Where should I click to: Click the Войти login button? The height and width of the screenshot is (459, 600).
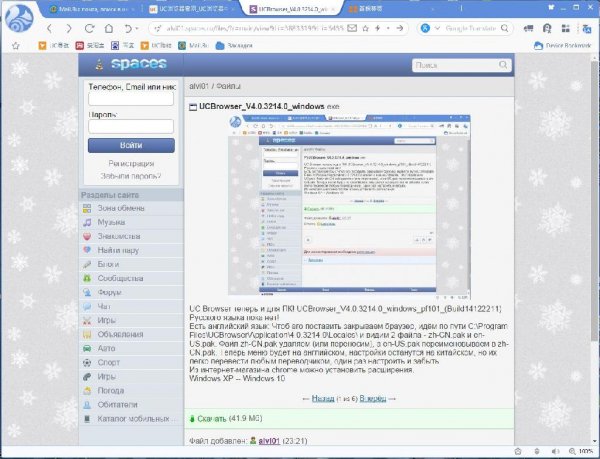tap(131, 145)
